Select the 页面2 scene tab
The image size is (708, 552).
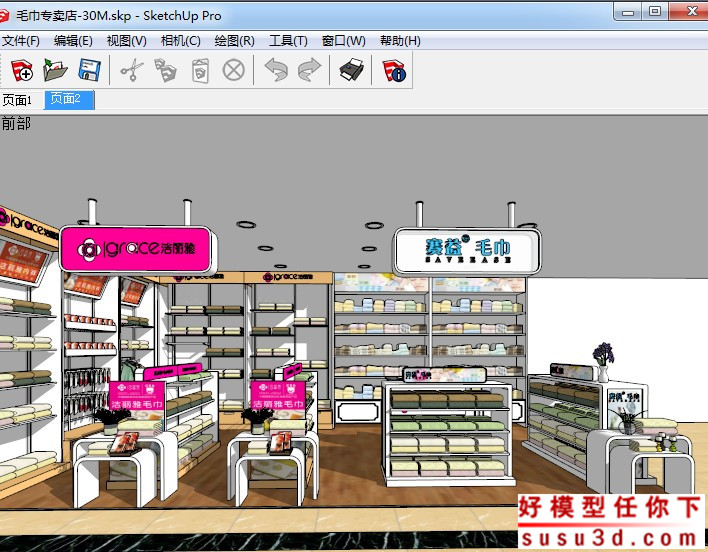[x=69, y=99]
